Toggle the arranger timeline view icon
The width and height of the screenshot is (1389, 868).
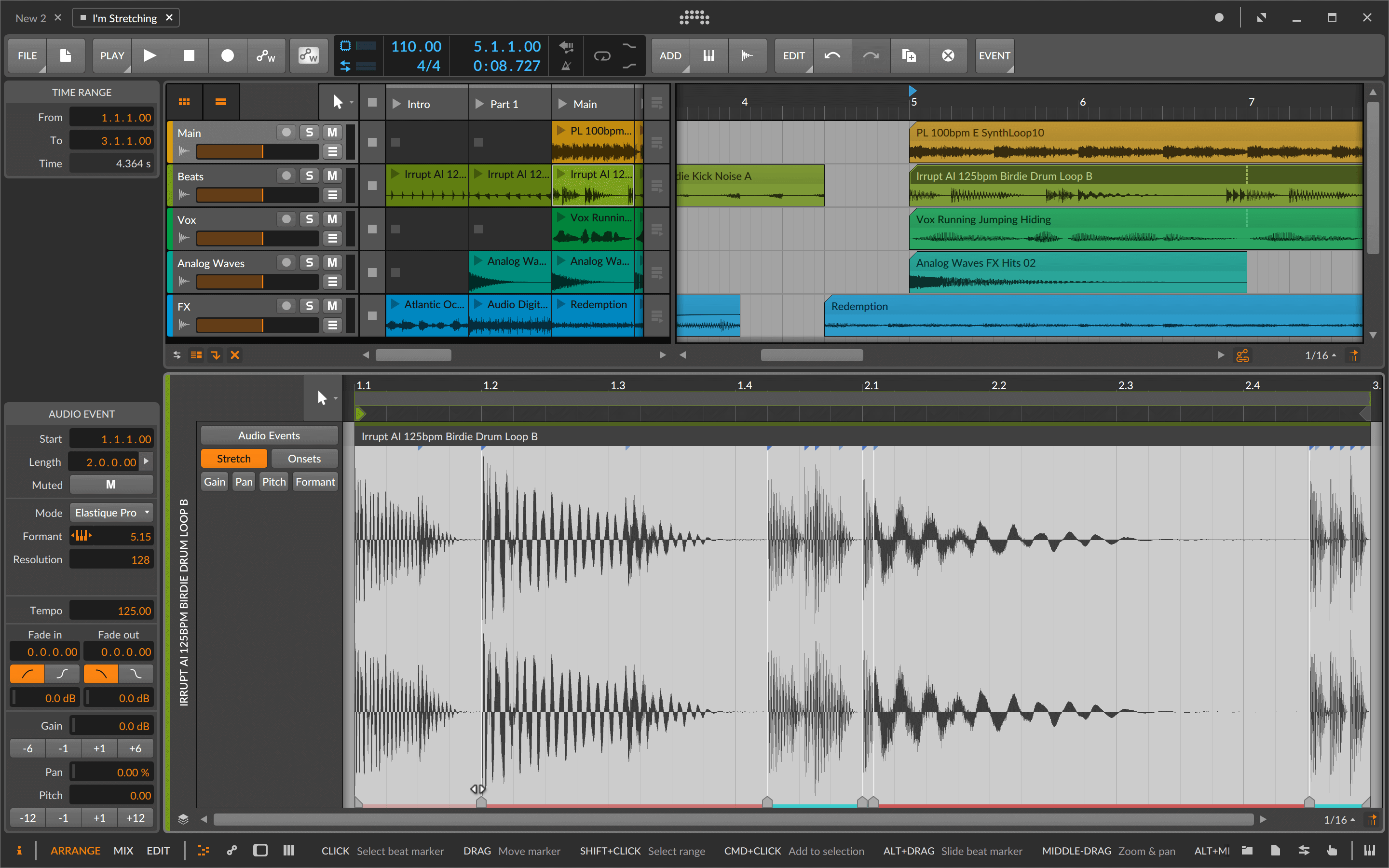click(x=220, y=102)
